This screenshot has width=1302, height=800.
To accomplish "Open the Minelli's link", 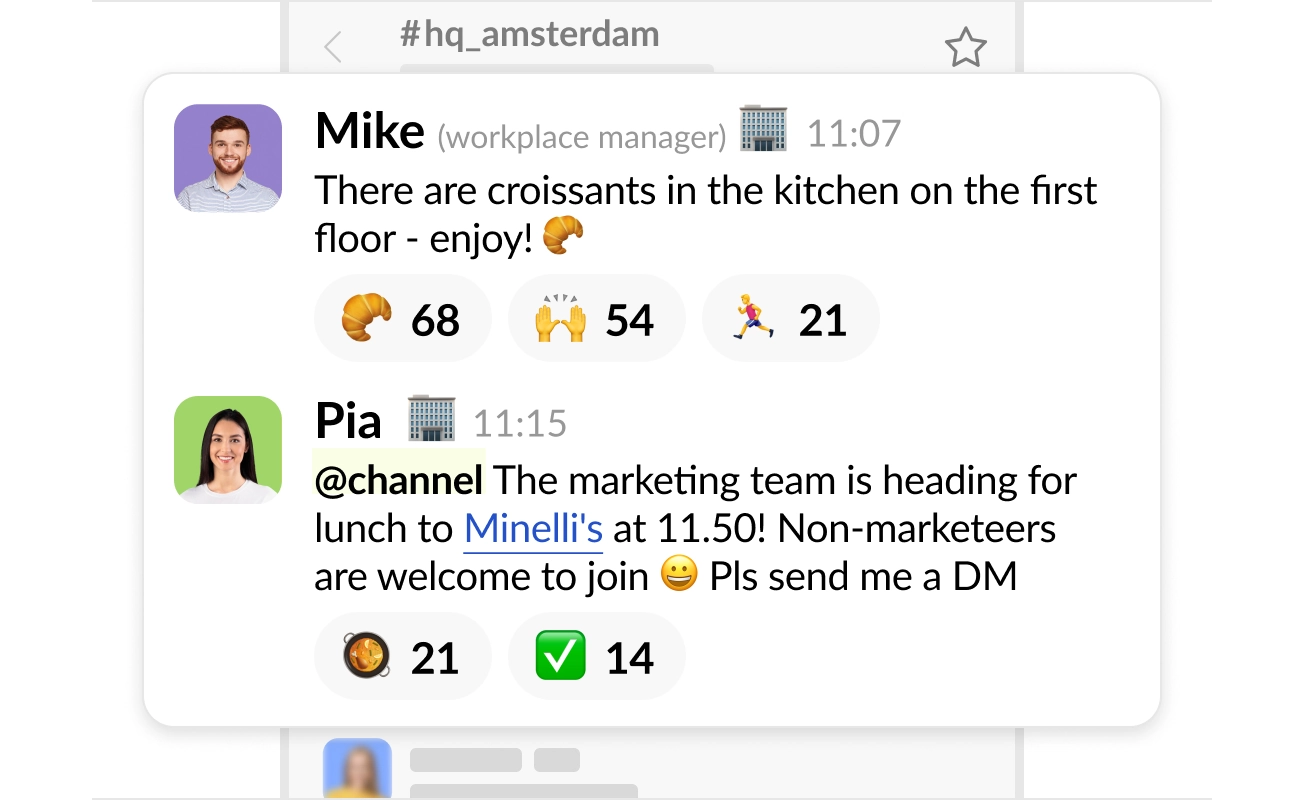I will (x=533, y=528).
